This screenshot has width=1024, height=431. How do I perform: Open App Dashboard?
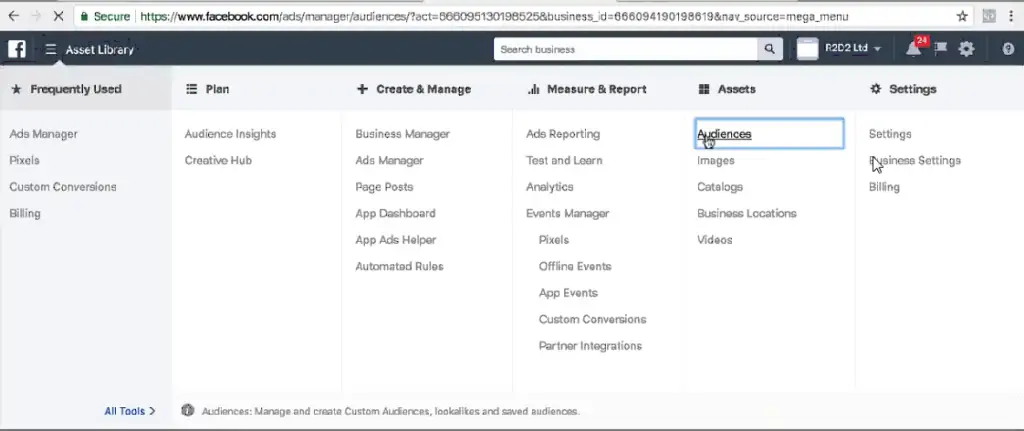395,214
